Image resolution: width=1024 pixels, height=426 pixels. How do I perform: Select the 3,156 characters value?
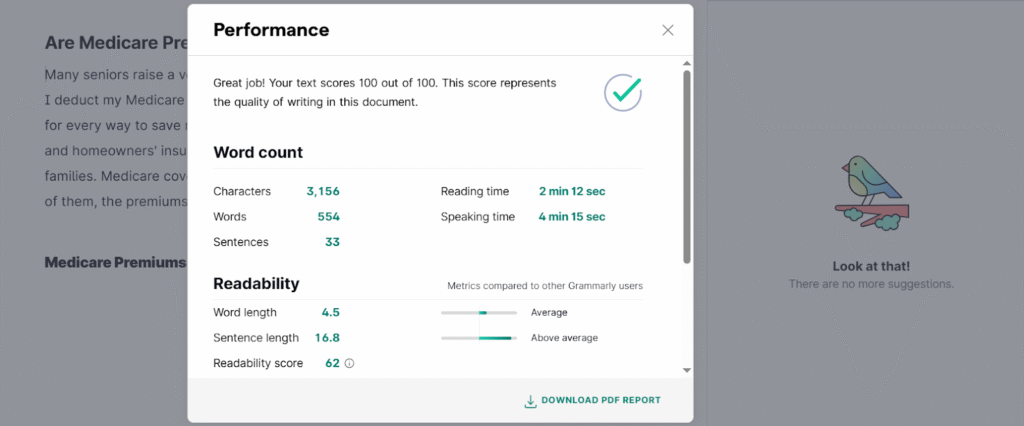tap(323, 191)
